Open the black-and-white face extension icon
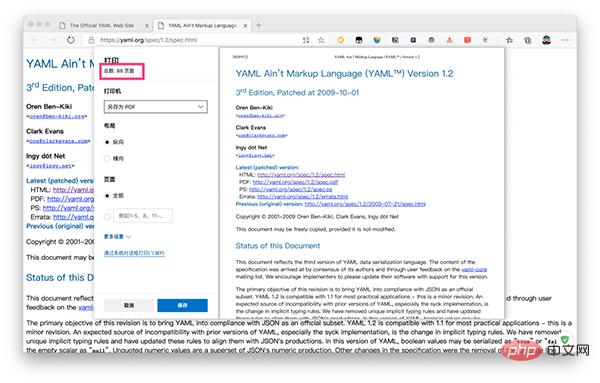Viewport: 600px width, 383px height. tap(359, 40)
